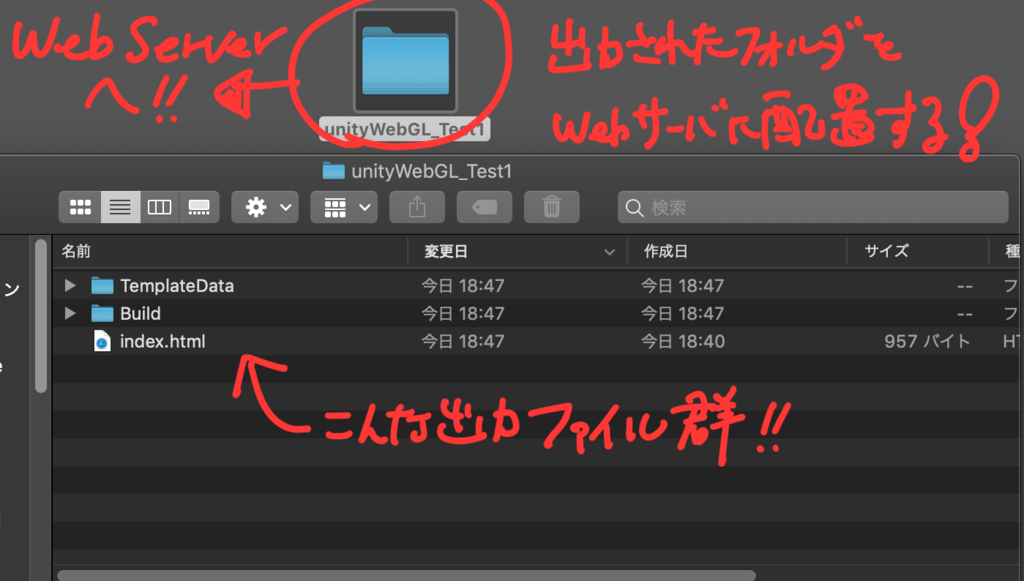The image size is (1024, 581).
Task: Click the trash Delete toolbar button
Action: coord(552,208)
